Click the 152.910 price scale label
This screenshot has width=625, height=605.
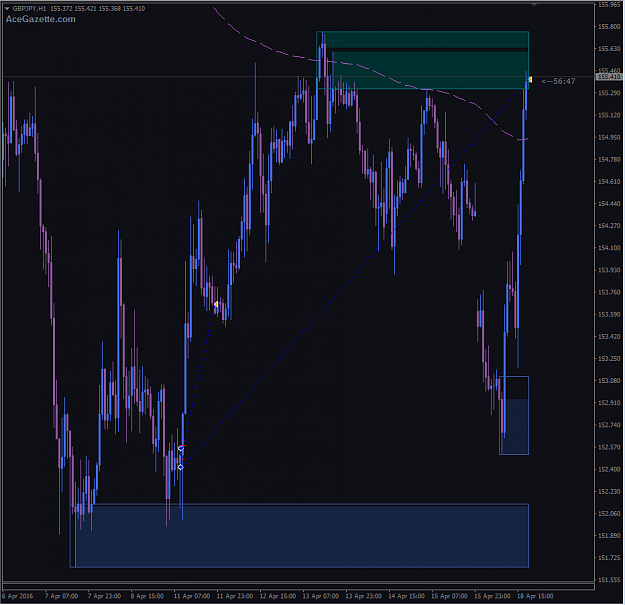pos(609,403)
